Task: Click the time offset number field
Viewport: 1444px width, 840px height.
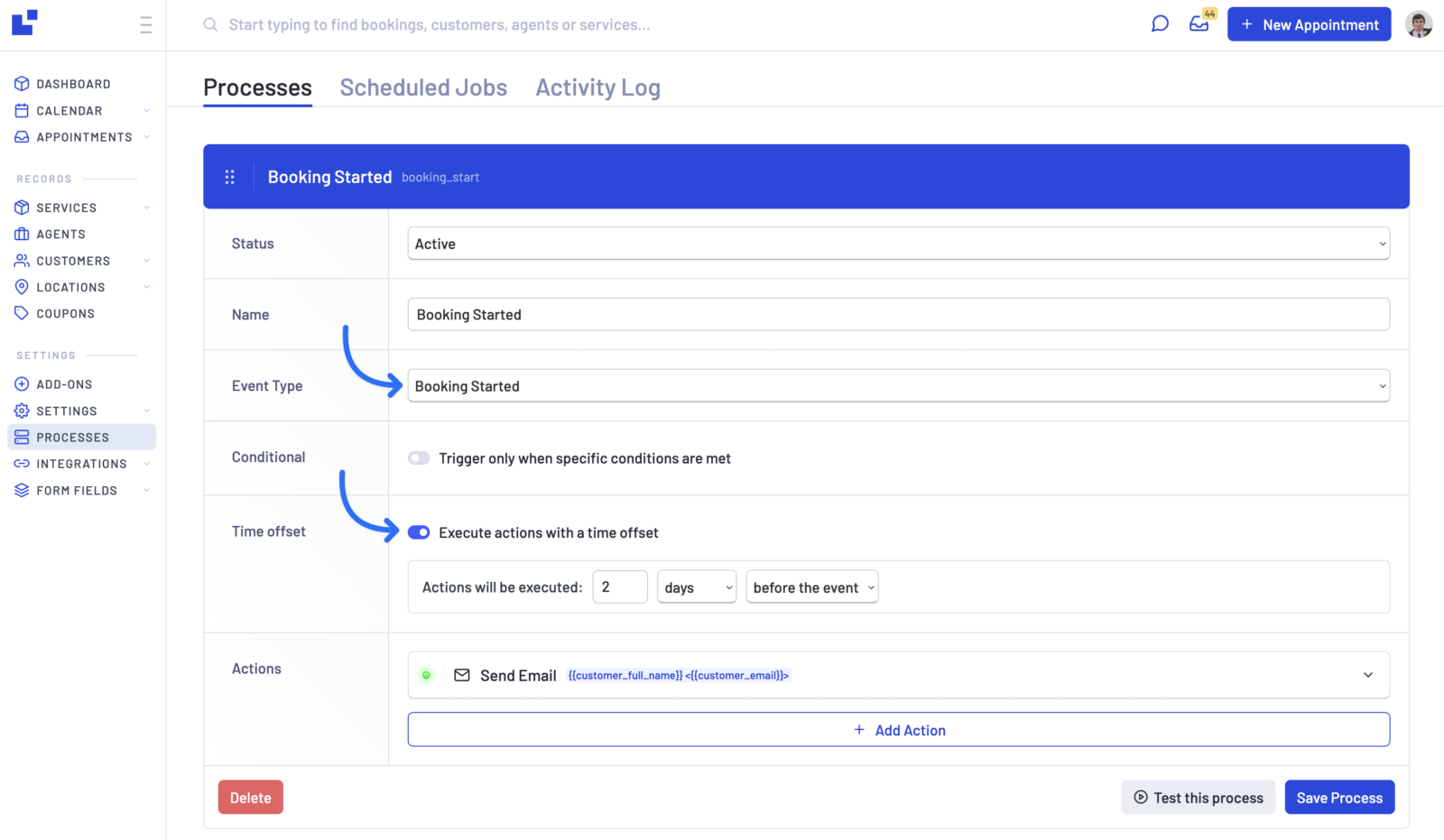Action: 620,586
